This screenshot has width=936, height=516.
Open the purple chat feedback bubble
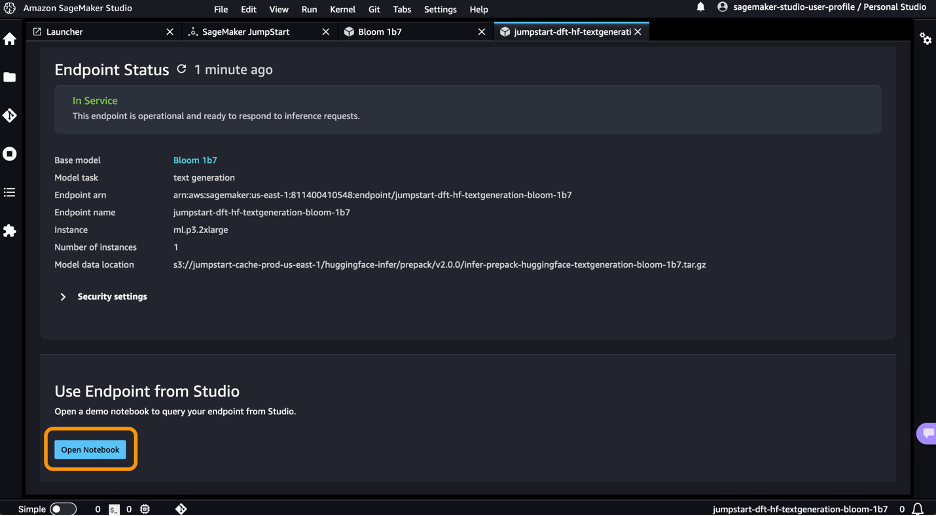(x=927, y=434)
